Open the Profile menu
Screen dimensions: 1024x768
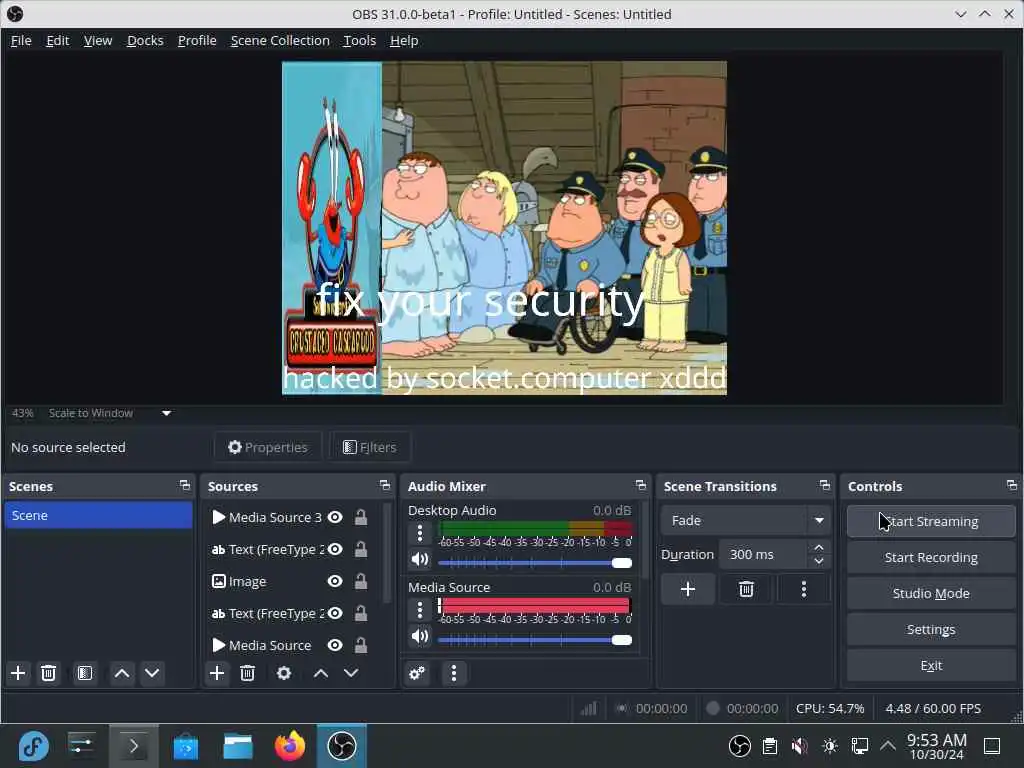coord(197,40)
